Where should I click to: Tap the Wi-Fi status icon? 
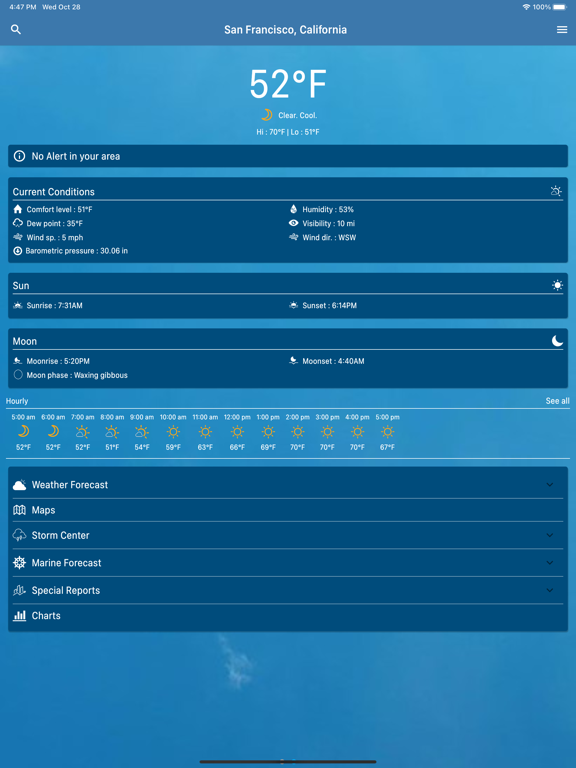(x=527, y=7)
